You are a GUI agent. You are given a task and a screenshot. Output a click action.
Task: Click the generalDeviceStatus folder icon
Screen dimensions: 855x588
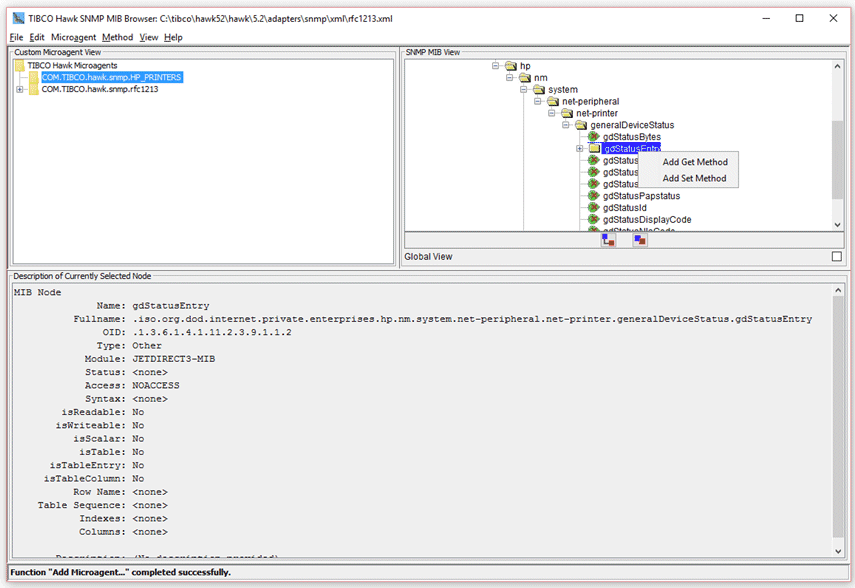[x=580, y=125]
